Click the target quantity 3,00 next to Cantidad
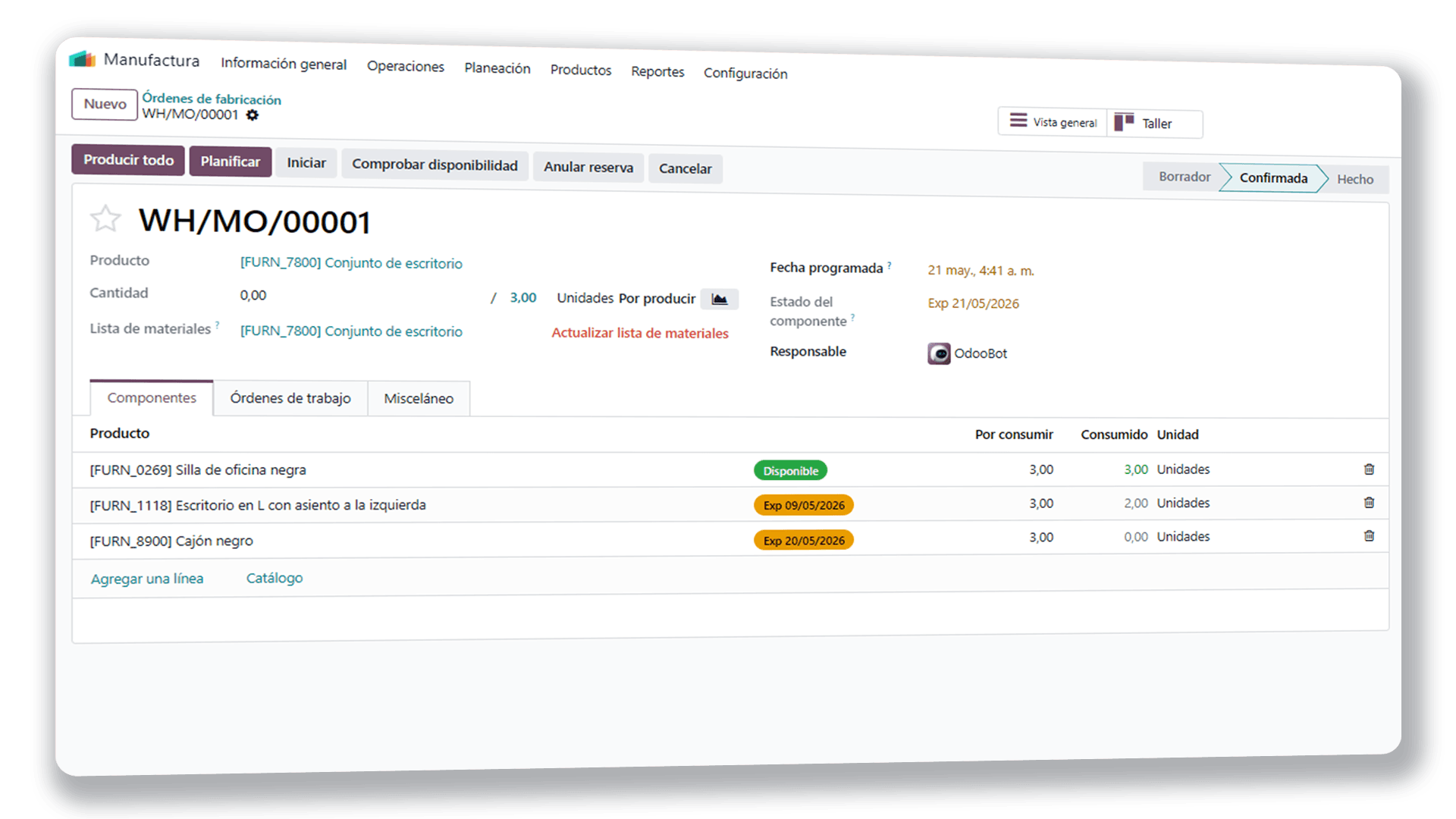The height and width of the screenshot is (819, 1456). (522, 297)
